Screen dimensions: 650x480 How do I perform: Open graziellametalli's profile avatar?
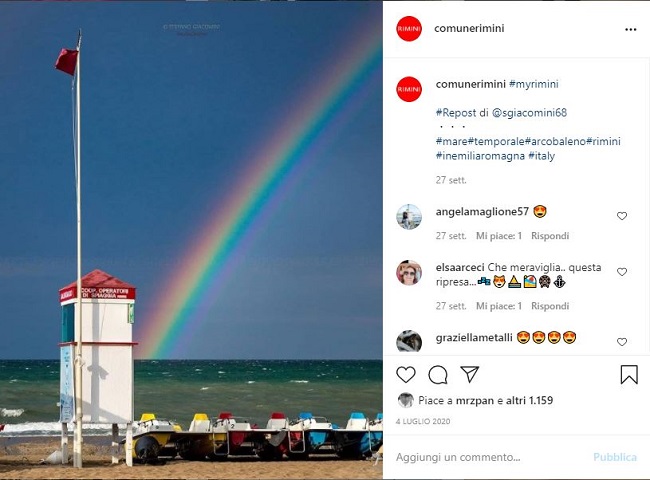click(409, 342)
